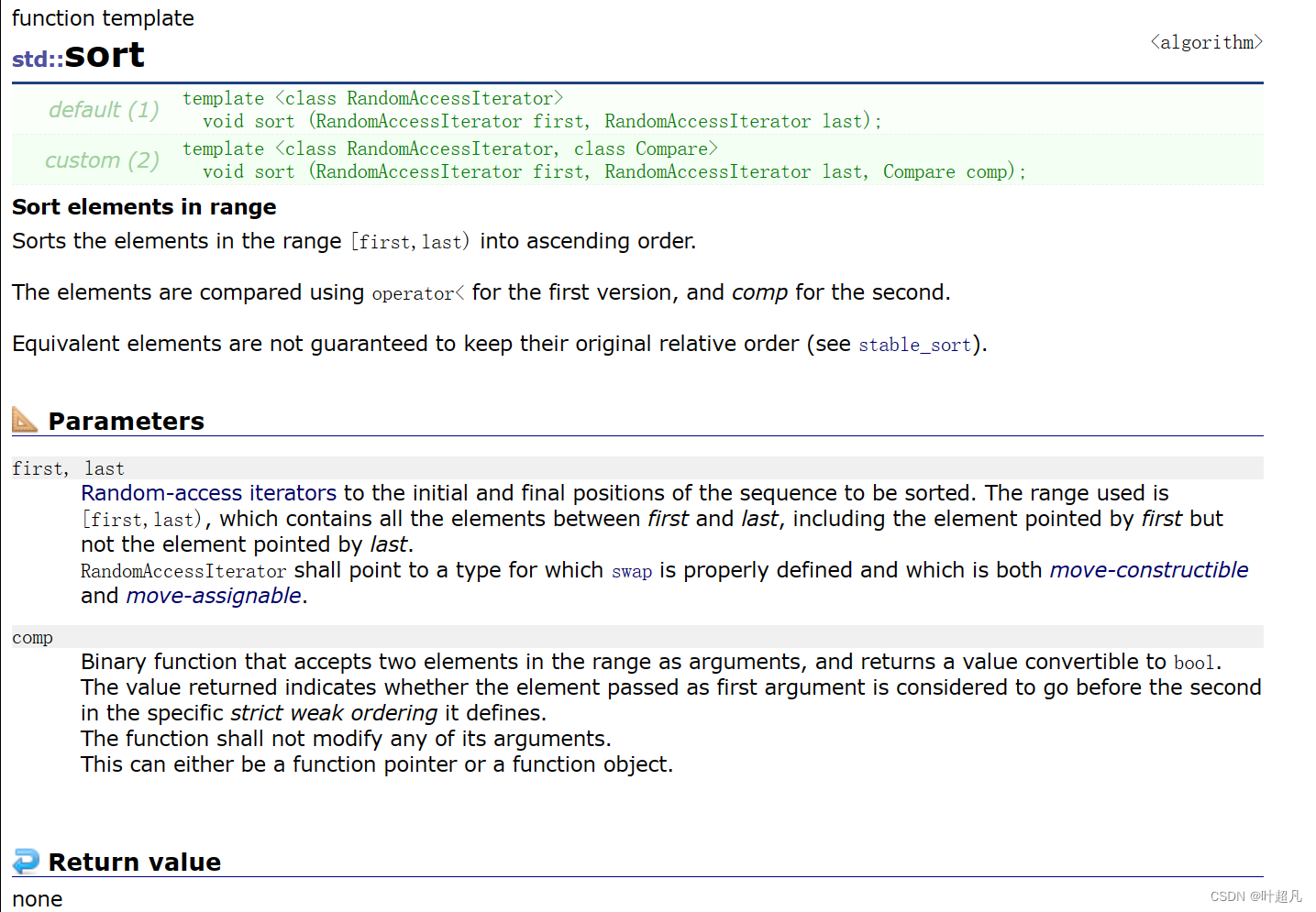Image resolution: width=1316 pixels, height=912 pixels.
Task: Click the 'first, last' parameter name
Action: [x=68, y=468]
